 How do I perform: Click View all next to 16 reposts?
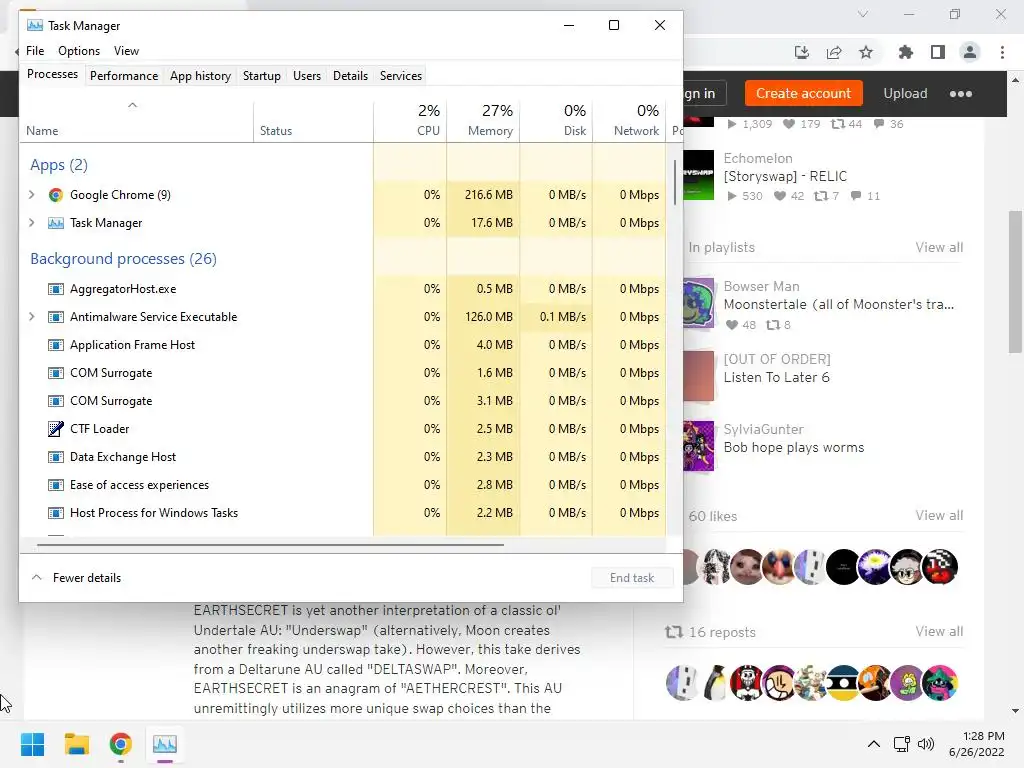coord(939,632)
